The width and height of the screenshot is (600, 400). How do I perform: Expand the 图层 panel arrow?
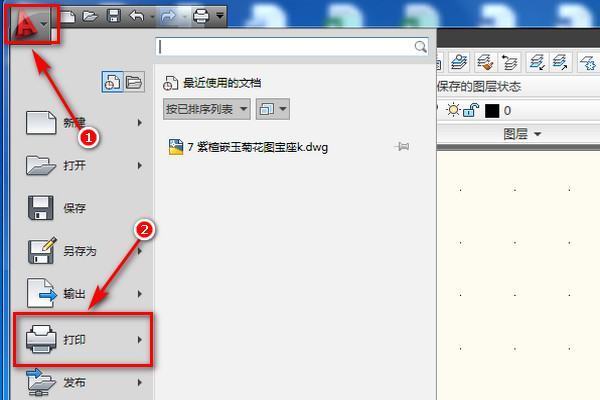pyautogui.click(x=538, y=134)
